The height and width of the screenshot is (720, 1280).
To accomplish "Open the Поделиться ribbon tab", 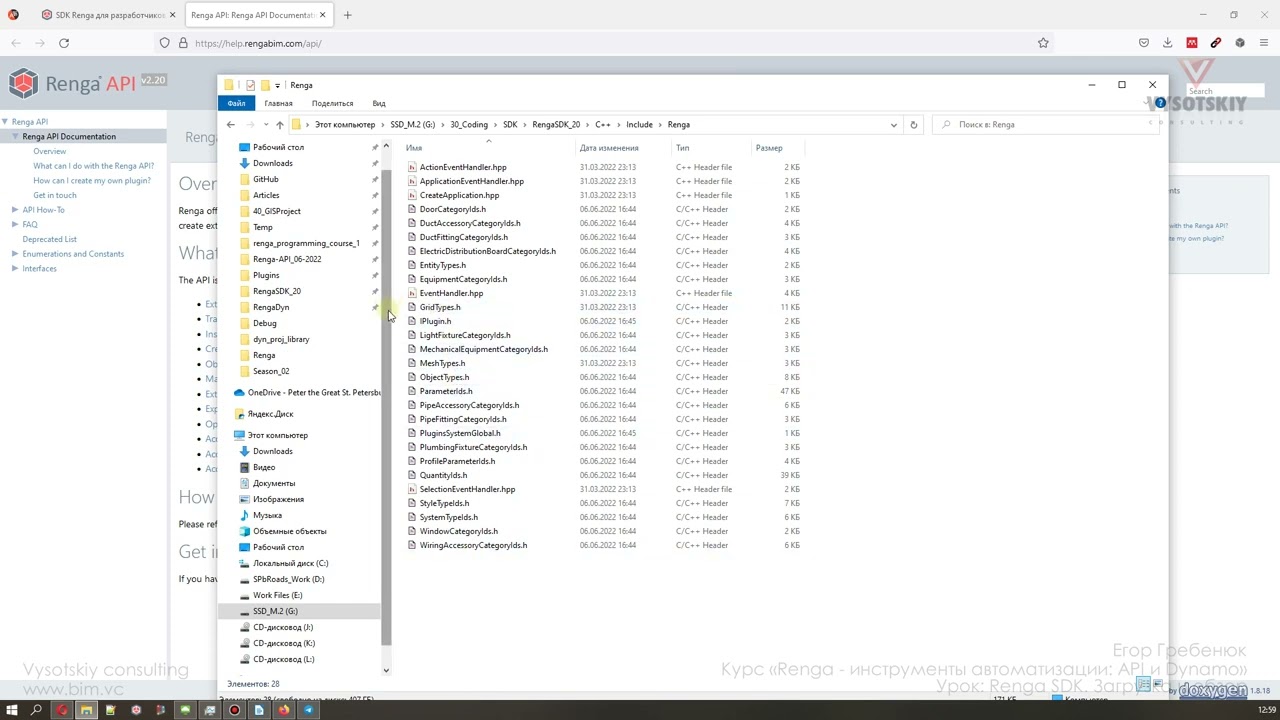I will click(x=332, y=103).
